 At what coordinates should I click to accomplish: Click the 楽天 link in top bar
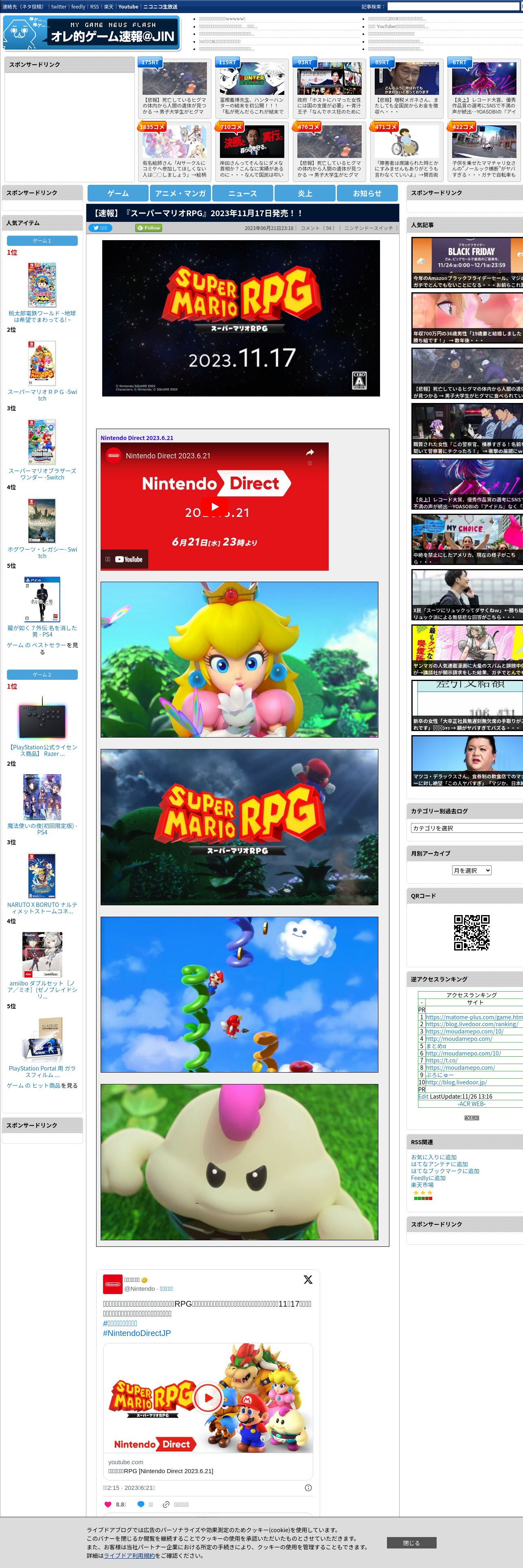click(x=108, y=7)
